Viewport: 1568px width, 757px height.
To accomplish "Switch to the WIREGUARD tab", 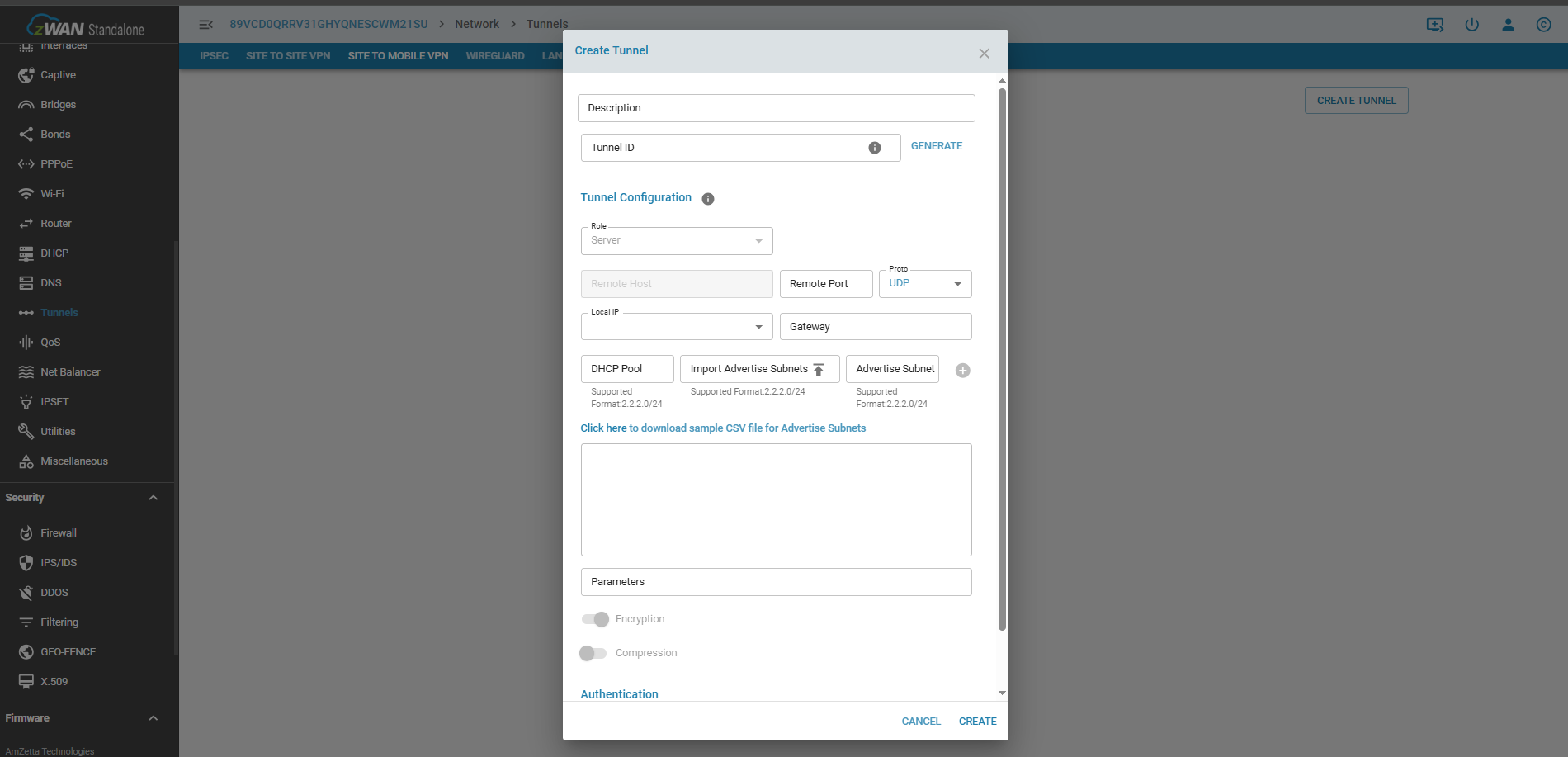I will [494, 56].
